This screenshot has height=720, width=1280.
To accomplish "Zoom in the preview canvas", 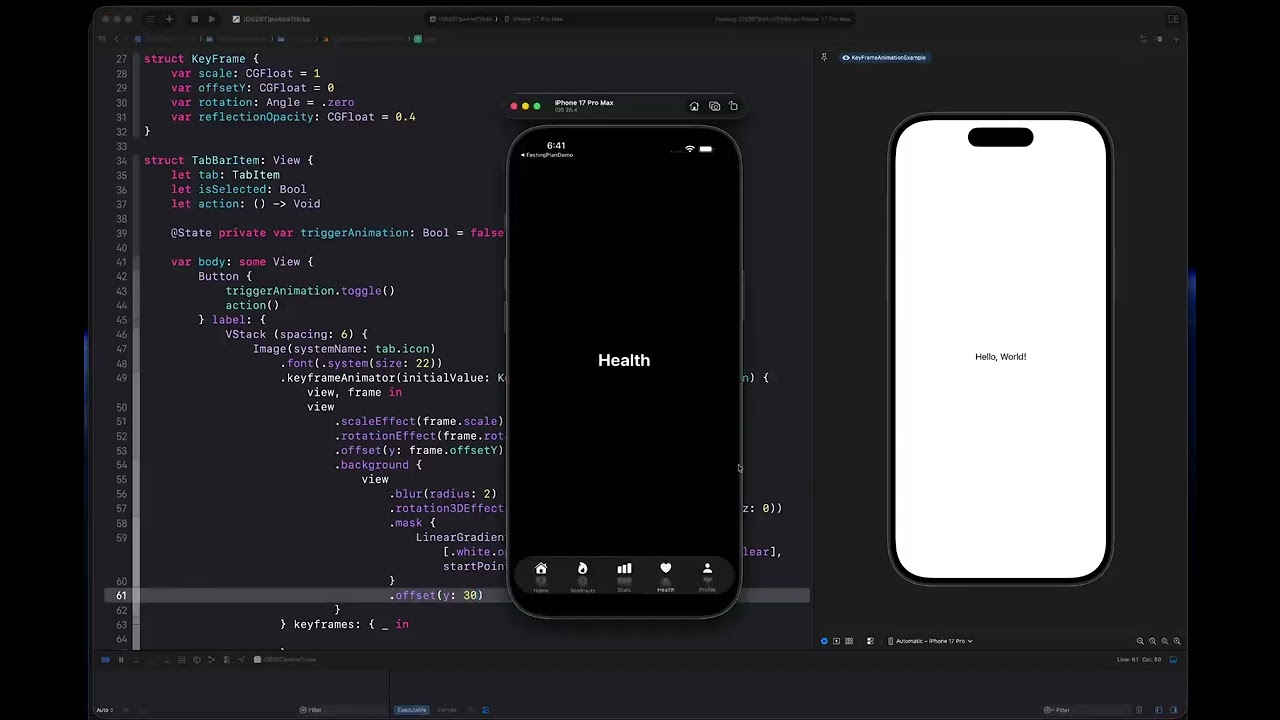I will click(x=1177, y=641).
